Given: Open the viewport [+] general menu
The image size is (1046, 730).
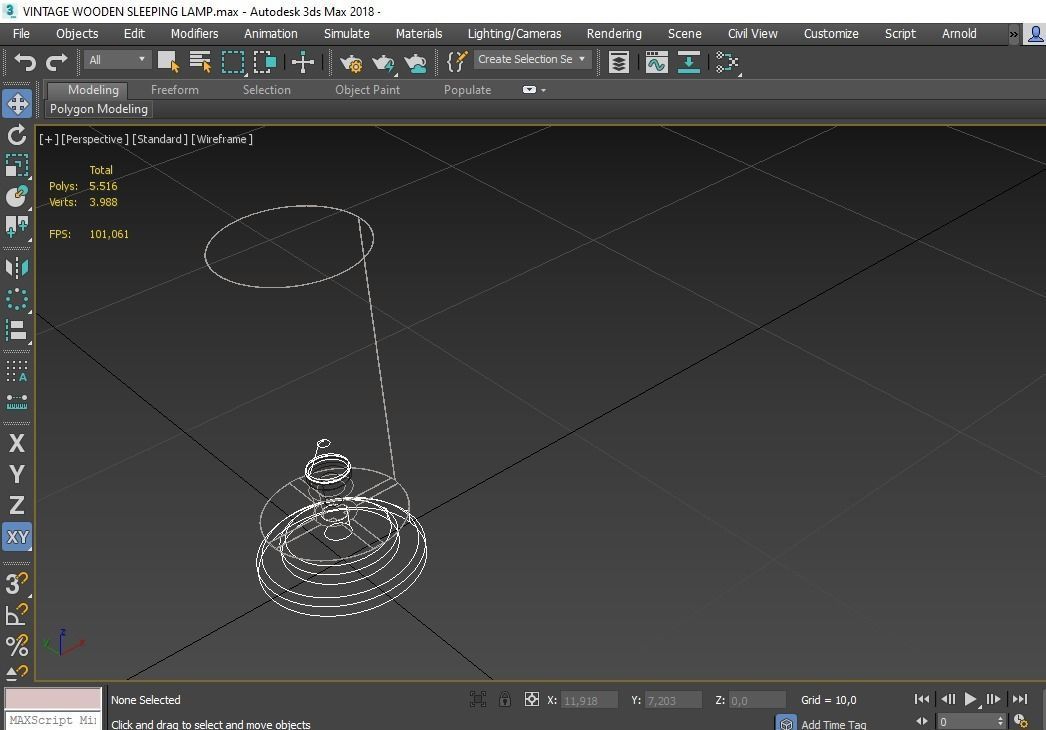Looking at the screenshot, I should click(x=49, y=139).
